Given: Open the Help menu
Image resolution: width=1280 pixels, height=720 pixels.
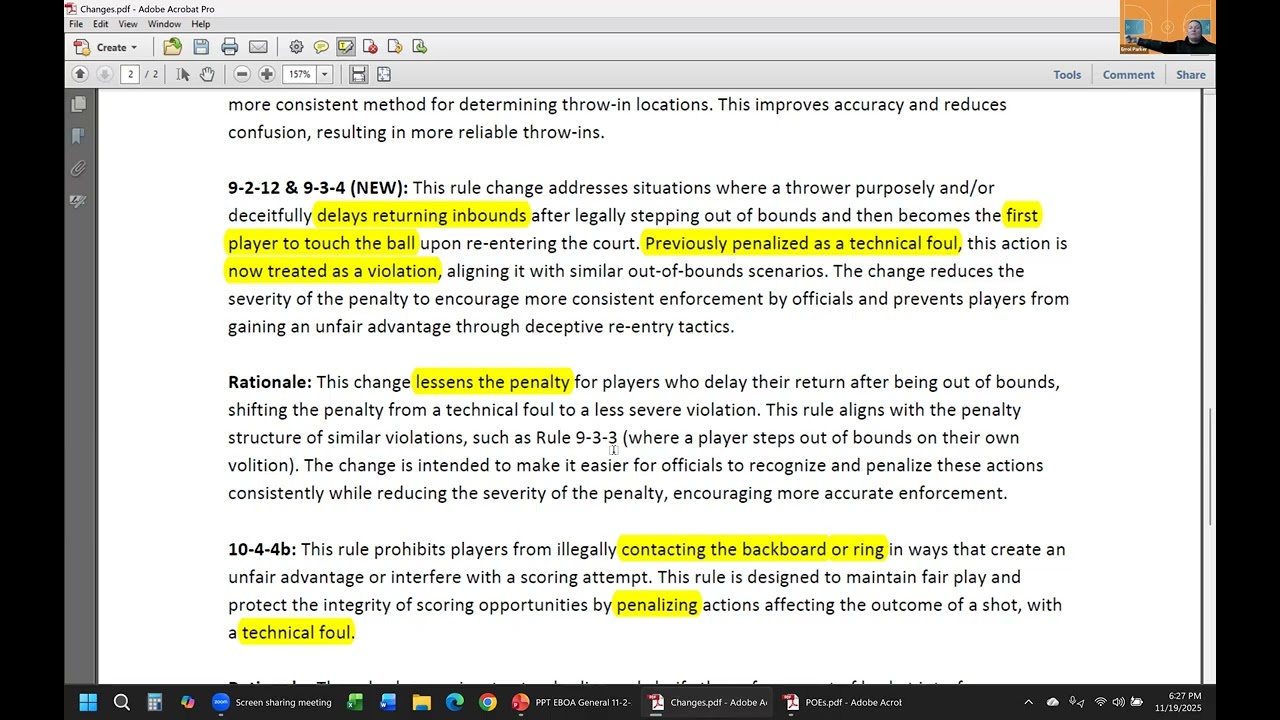Looking at the screenshot, I should [x=200, y=24].
